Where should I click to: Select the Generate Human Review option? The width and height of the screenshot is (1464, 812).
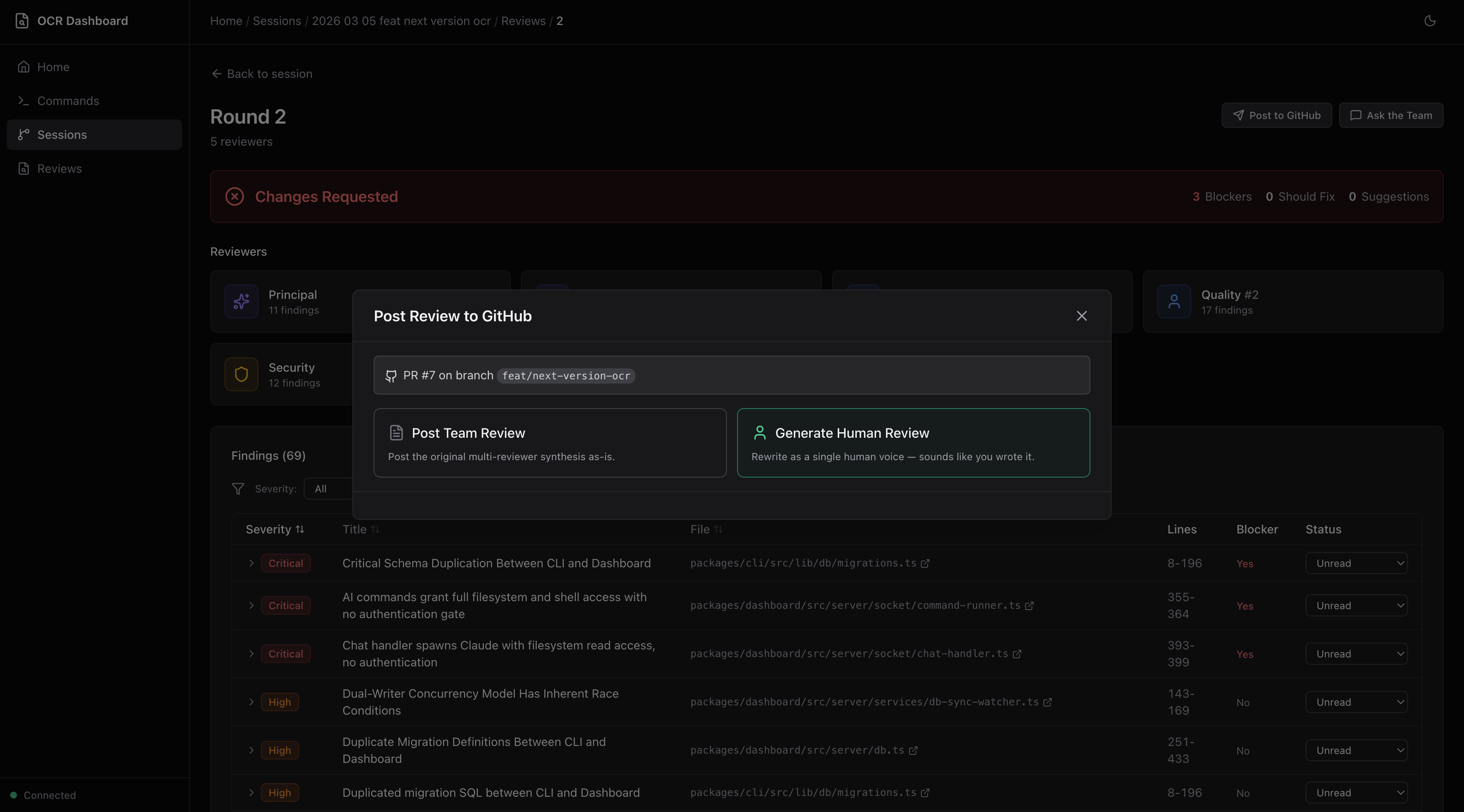tap(913, 443)
